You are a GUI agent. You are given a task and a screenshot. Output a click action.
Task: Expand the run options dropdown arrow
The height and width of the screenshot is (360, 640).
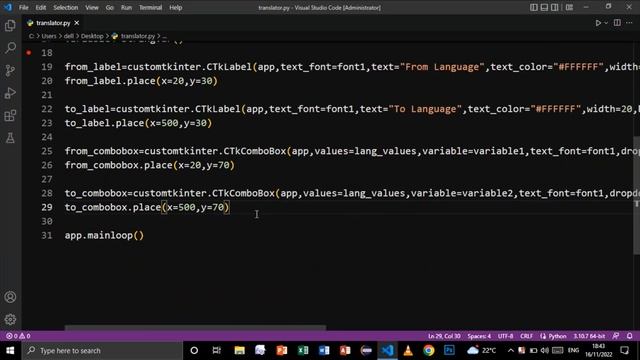click(606, 23)
